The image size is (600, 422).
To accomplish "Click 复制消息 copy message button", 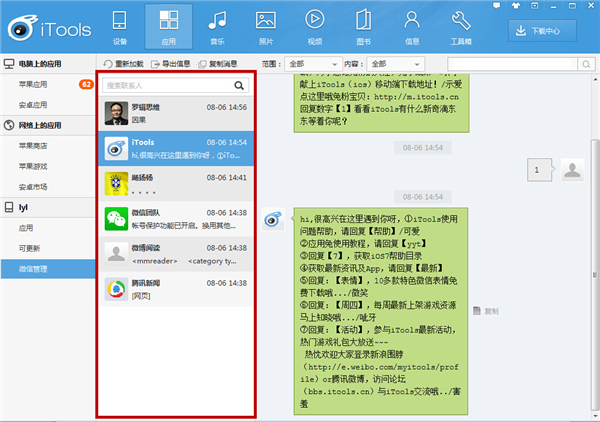I will click(225, 64).
